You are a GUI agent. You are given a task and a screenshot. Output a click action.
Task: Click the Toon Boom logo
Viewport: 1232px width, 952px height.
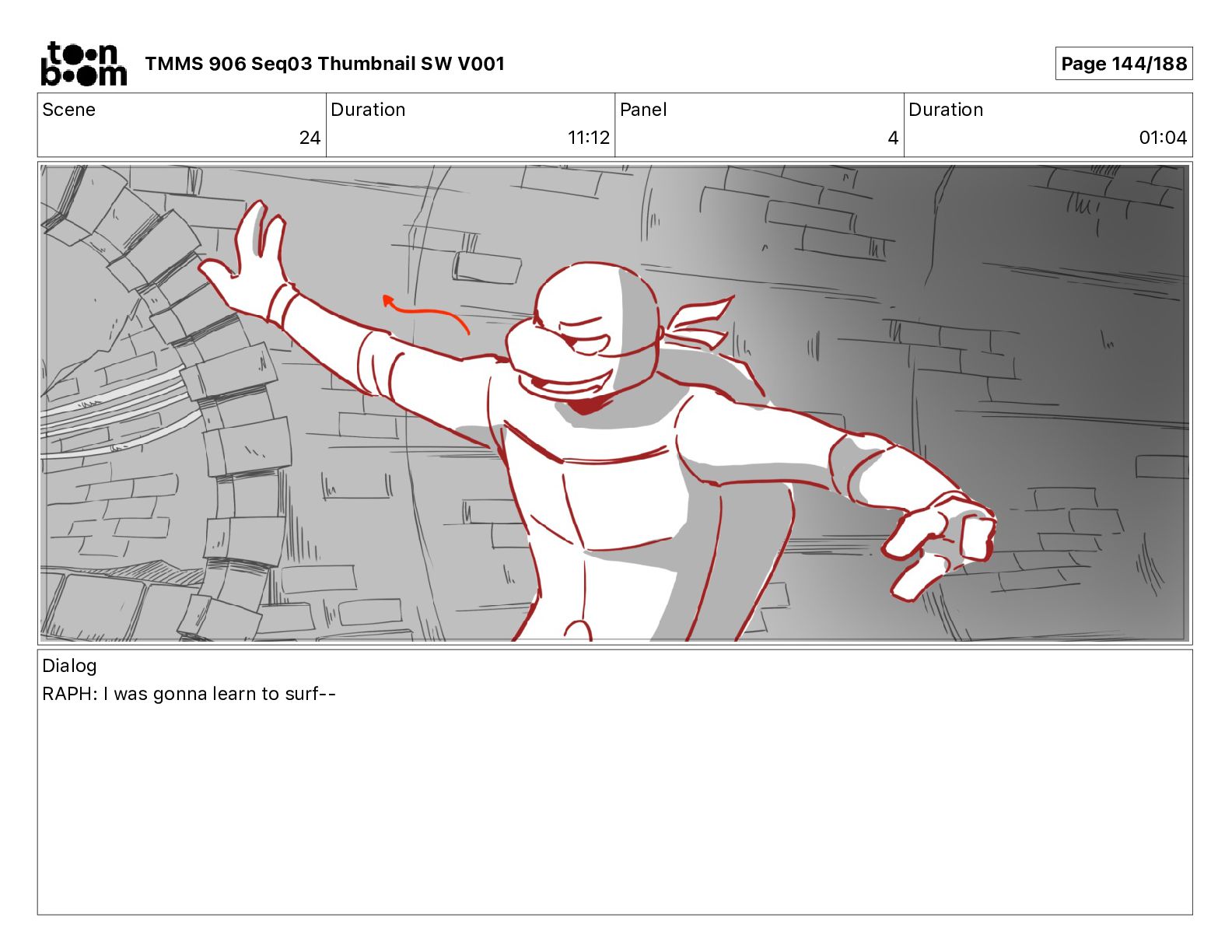pos(83,64)
